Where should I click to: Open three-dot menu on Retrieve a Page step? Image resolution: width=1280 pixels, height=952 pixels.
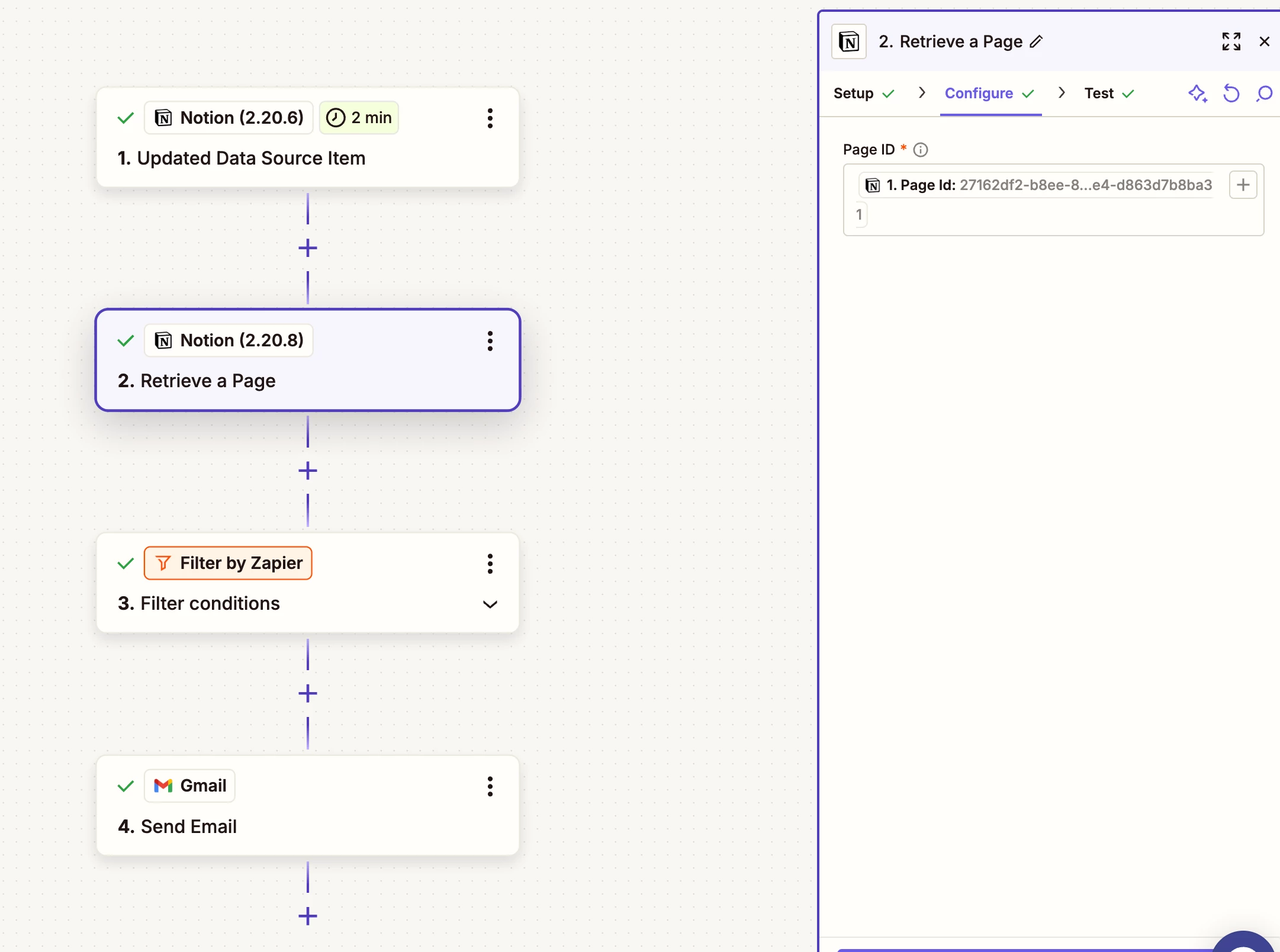(490, 341)
